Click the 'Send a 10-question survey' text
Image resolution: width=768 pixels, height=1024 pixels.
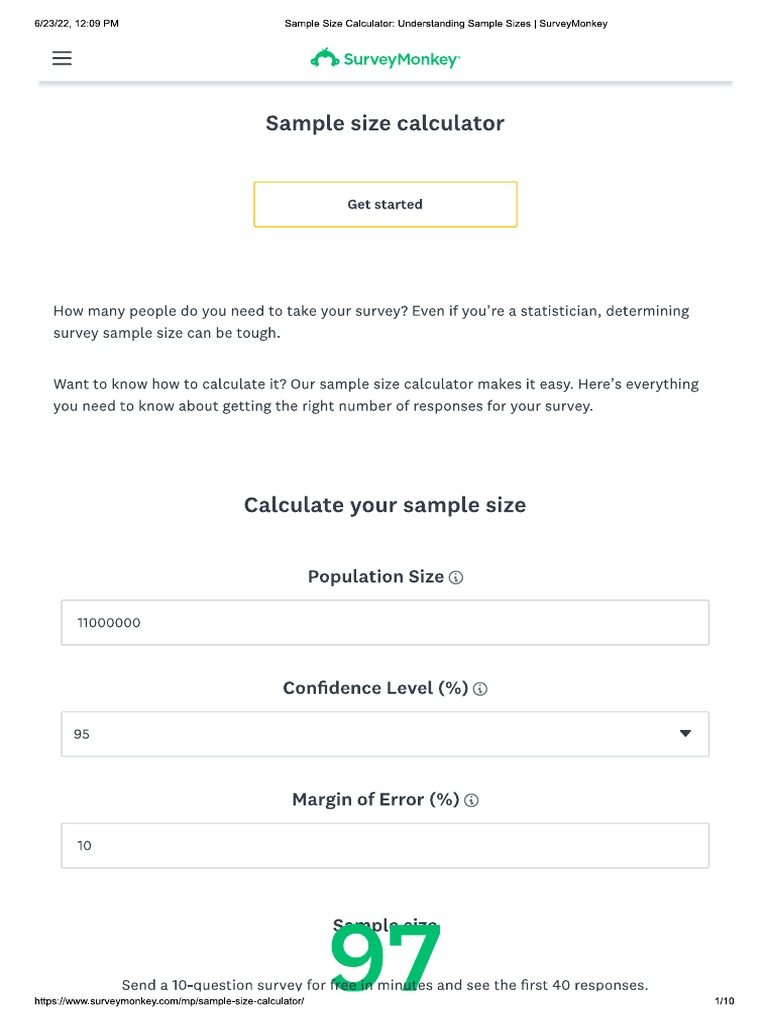click(x=220, y=985)
